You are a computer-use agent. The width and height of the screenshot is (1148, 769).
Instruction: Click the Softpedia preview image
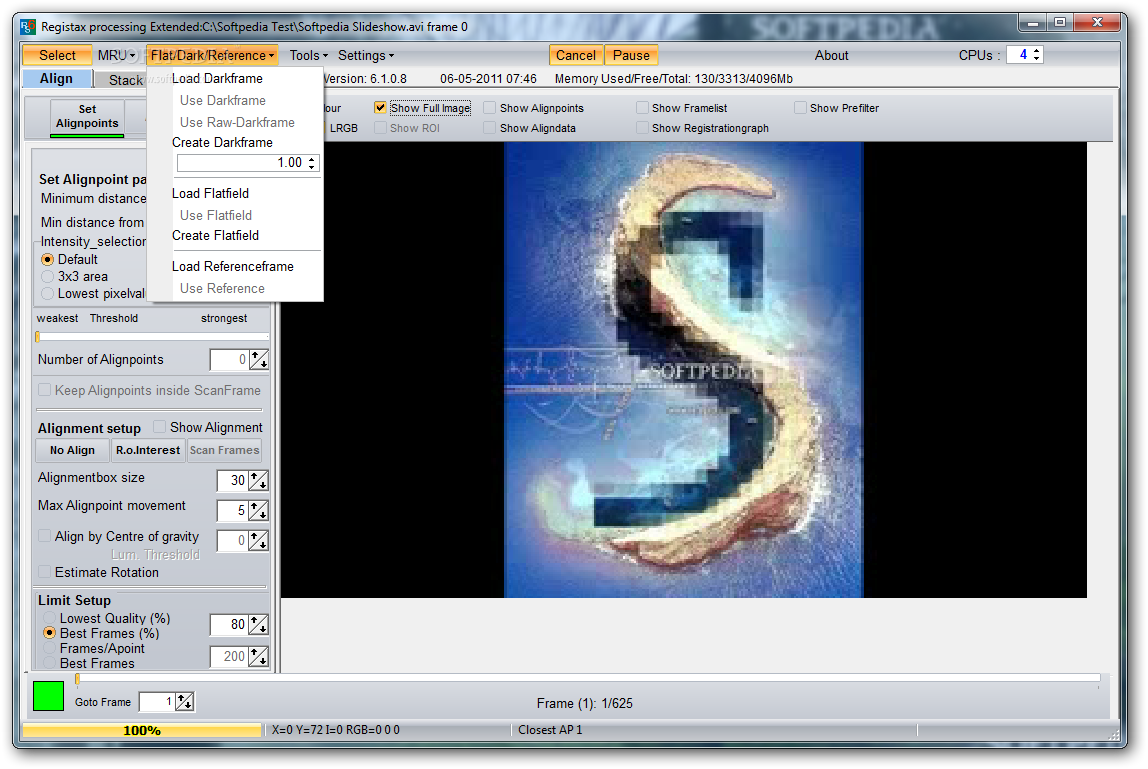(684, 370)
